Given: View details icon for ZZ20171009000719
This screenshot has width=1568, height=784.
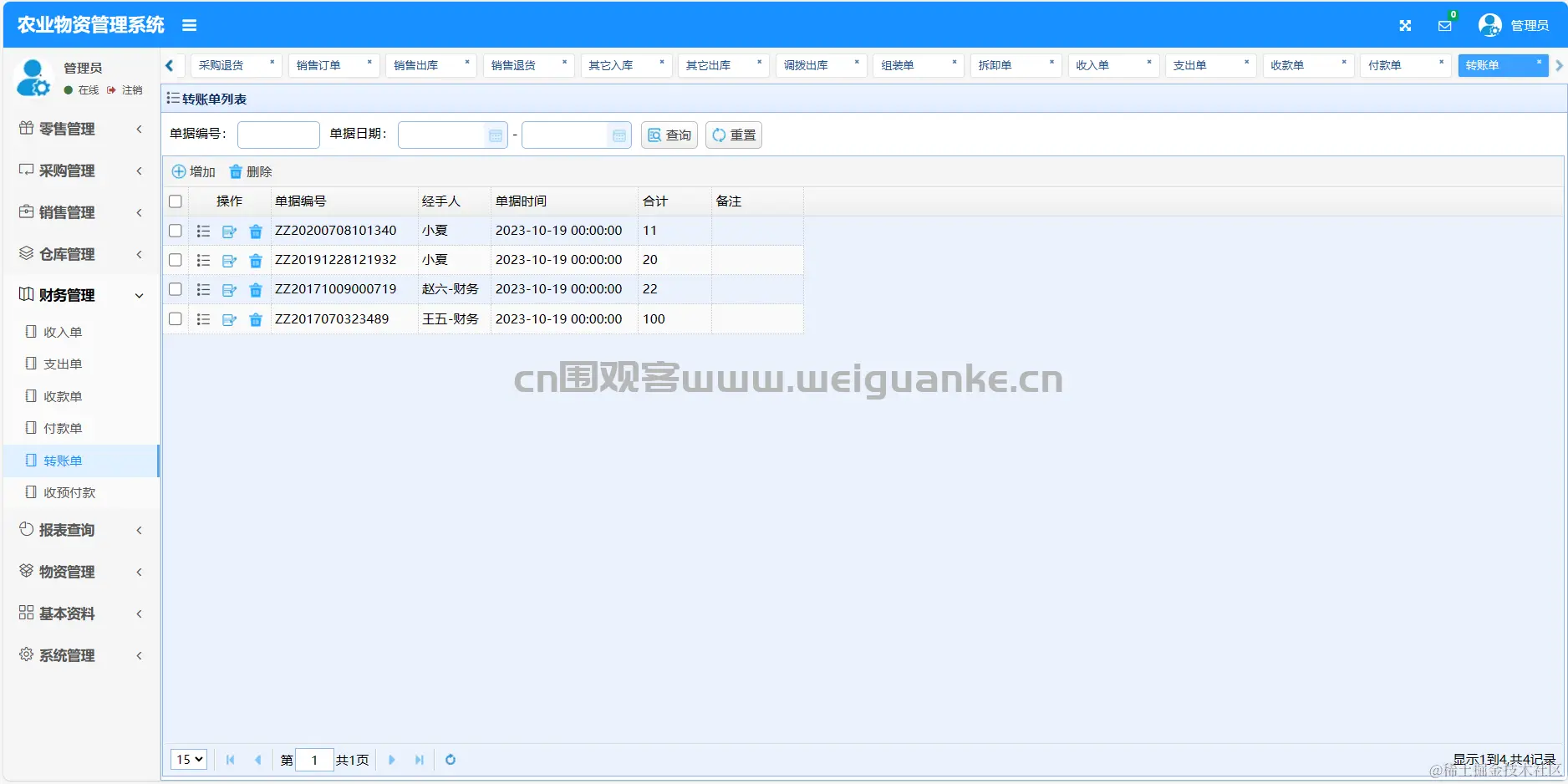Looking at the screenshot, I should (203, 290).
